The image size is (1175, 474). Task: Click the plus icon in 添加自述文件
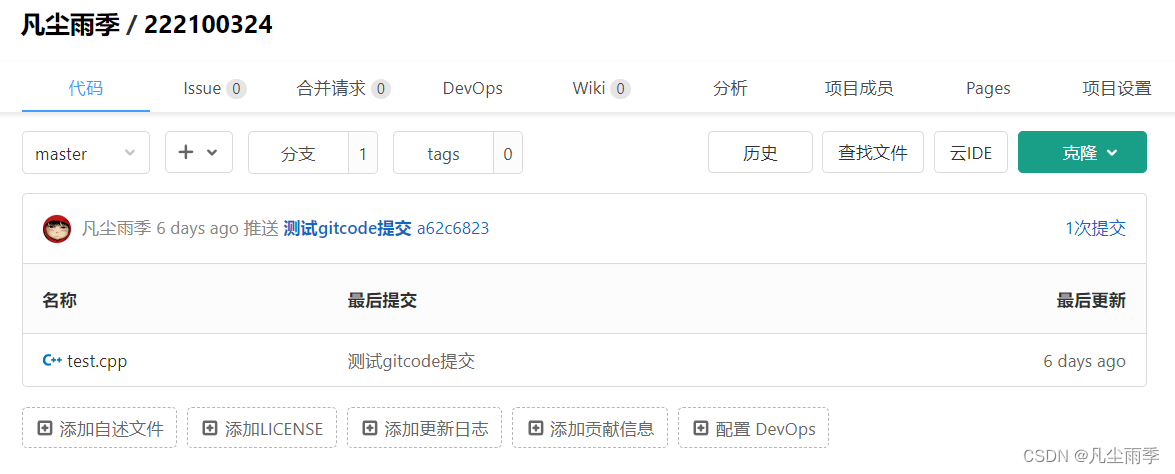tap(45, 428)
